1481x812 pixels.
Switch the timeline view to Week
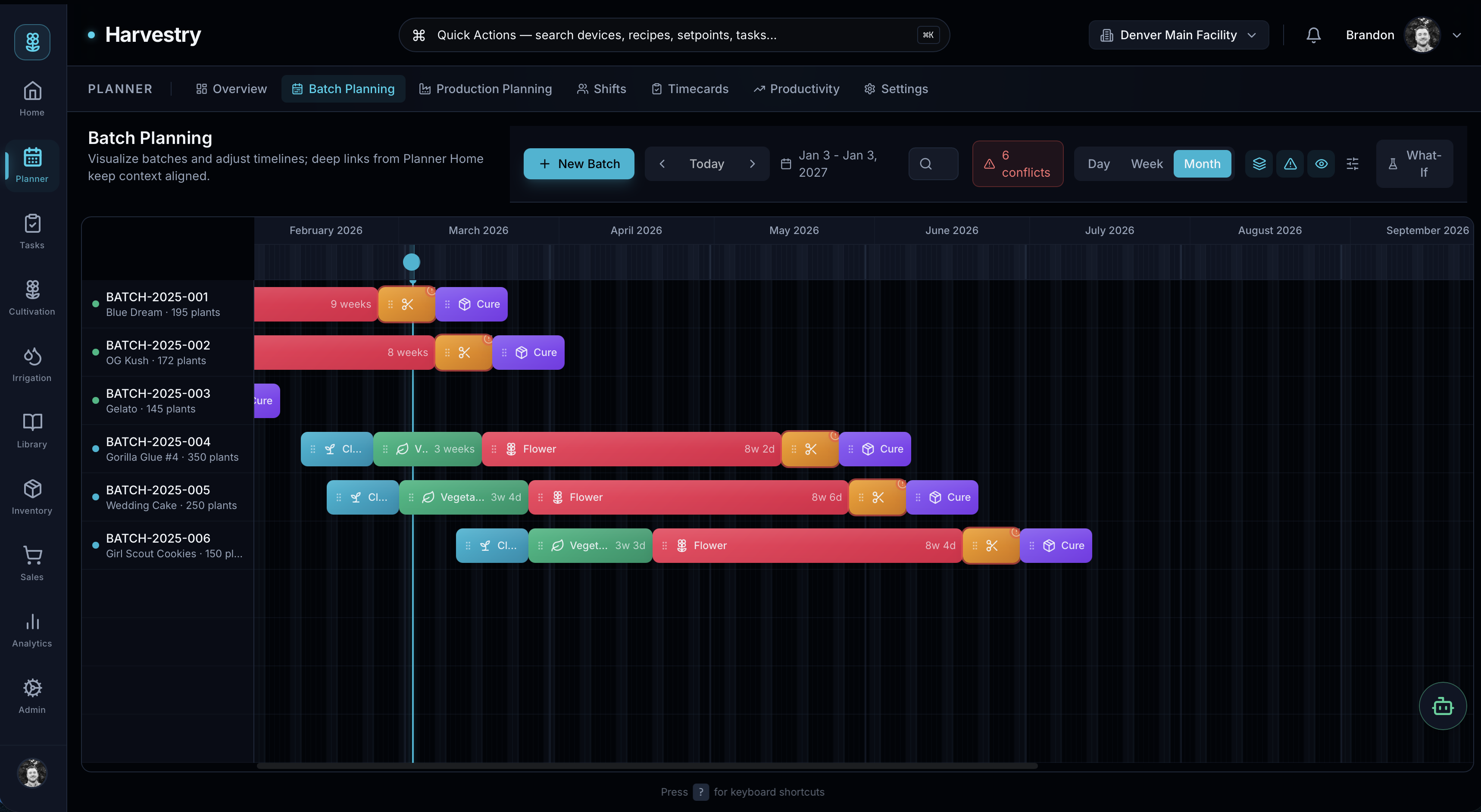pos(1147,164)
